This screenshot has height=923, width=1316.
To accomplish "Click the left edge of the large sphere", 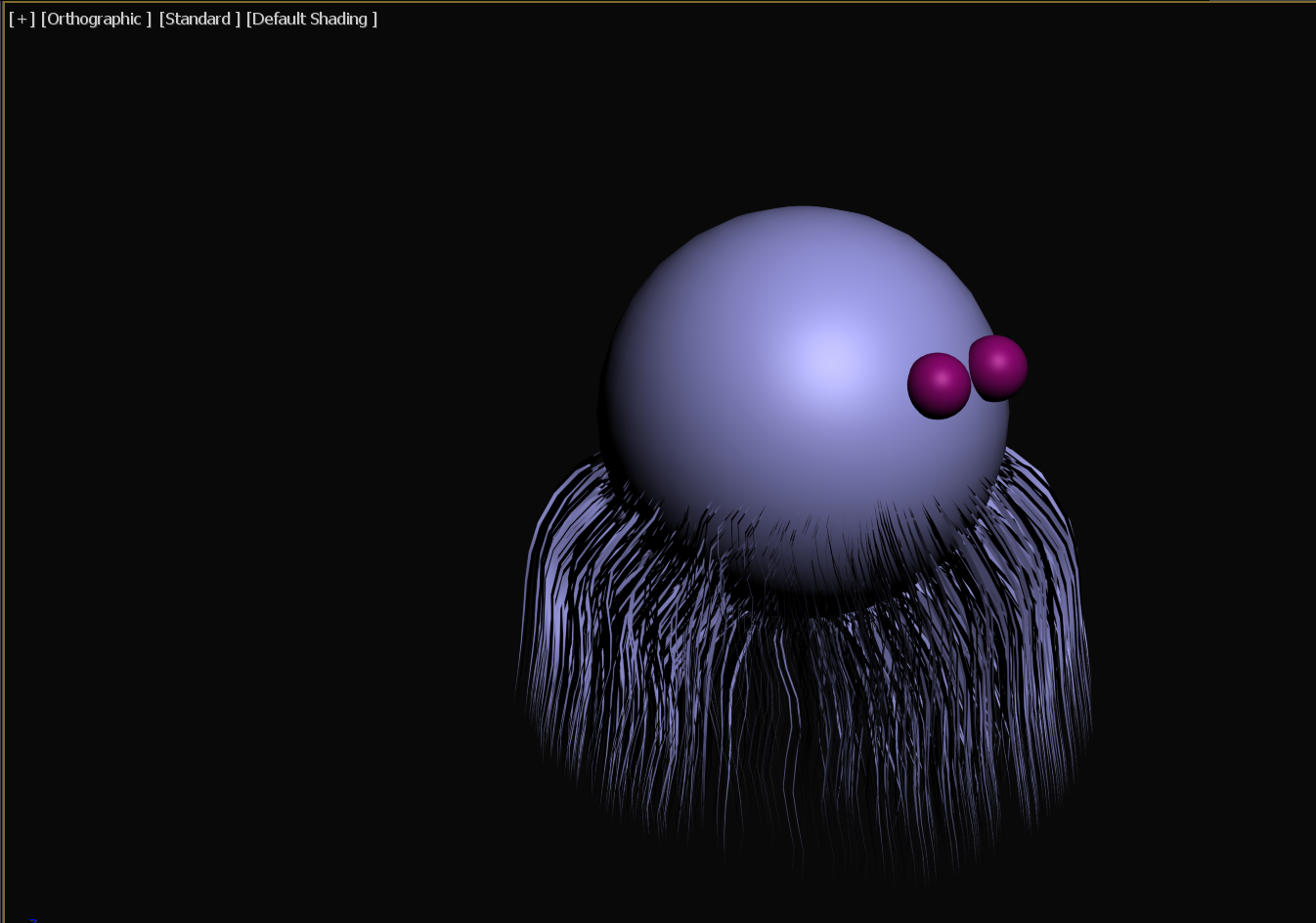I will [x=608, y=411].
